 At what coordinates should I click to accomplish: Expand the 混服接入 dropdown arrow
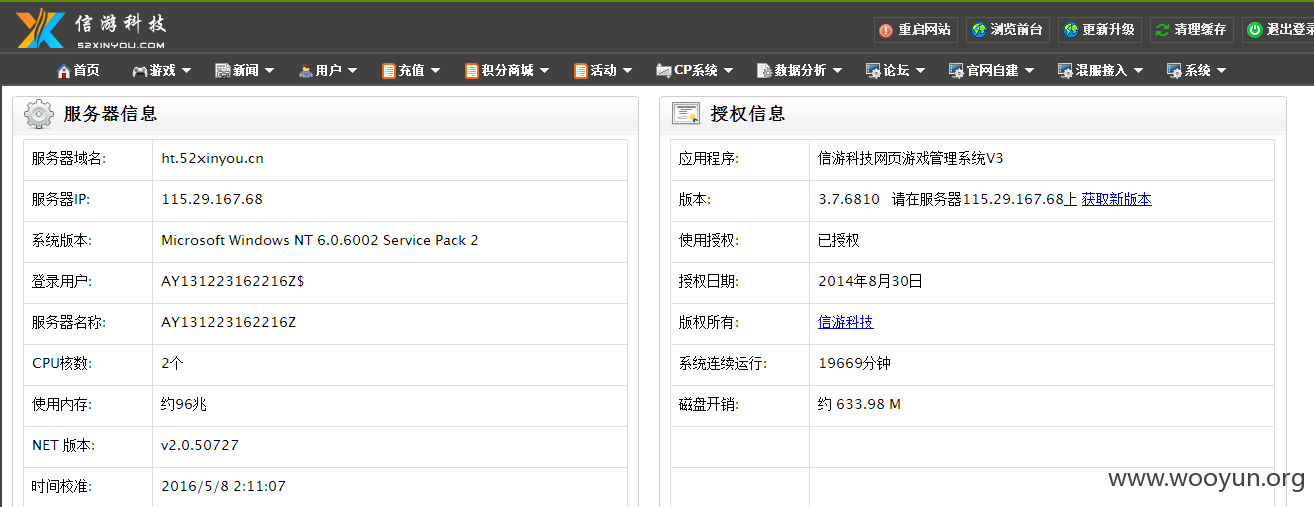[1139, 71]
